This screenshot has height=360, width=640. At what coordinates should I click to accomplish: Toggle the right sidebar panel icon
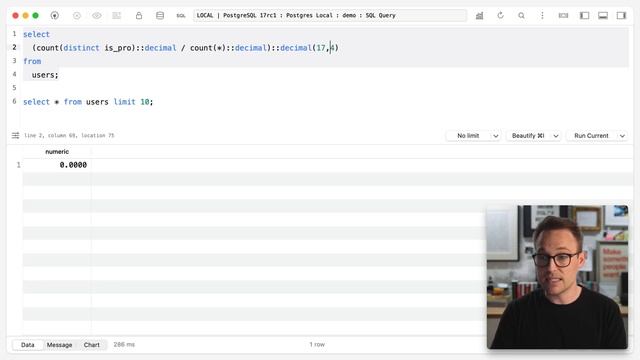(x=621, y=16)
